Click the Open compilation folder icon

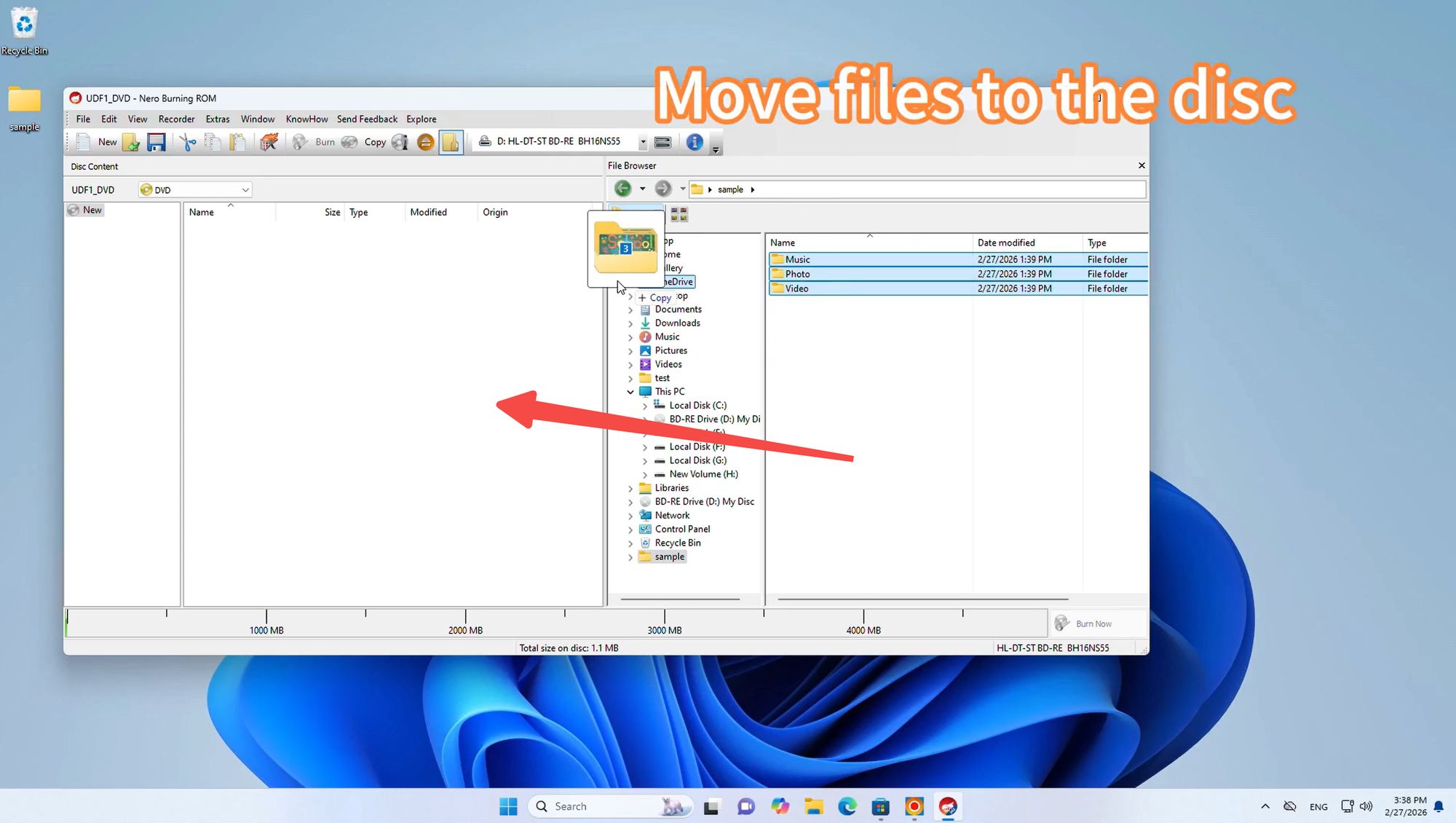click(131, 142)
